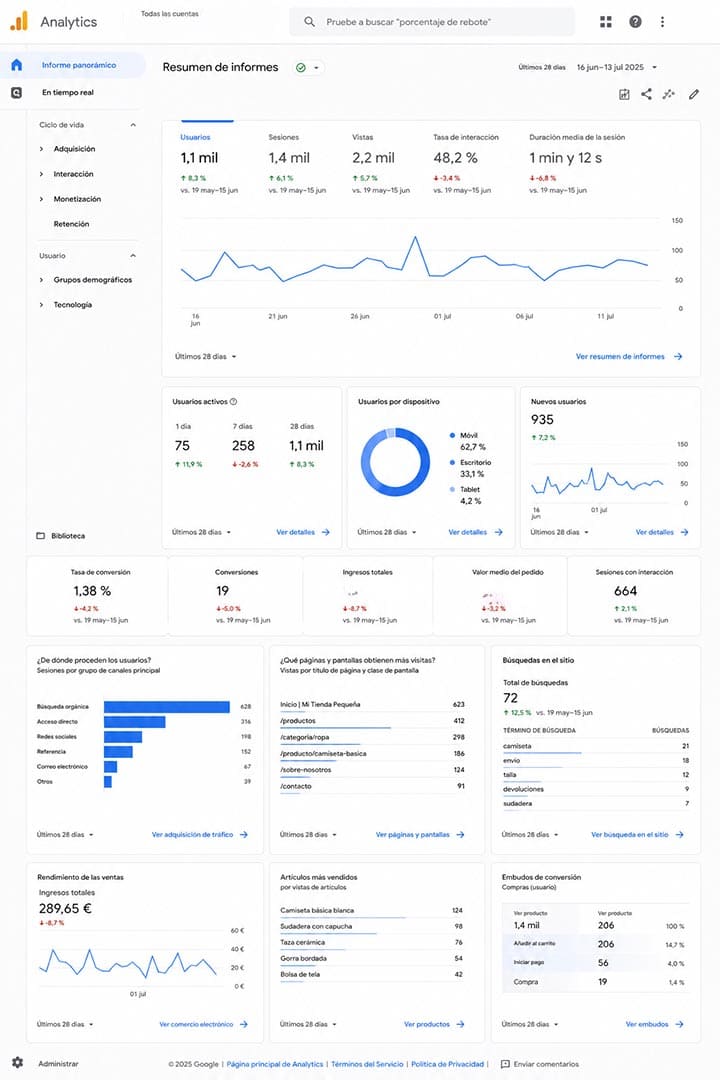Image resolution: width=720 pixels, height=1080 pixels.
Task: Click the /productos row in pages list
Action: click(372, 721)
